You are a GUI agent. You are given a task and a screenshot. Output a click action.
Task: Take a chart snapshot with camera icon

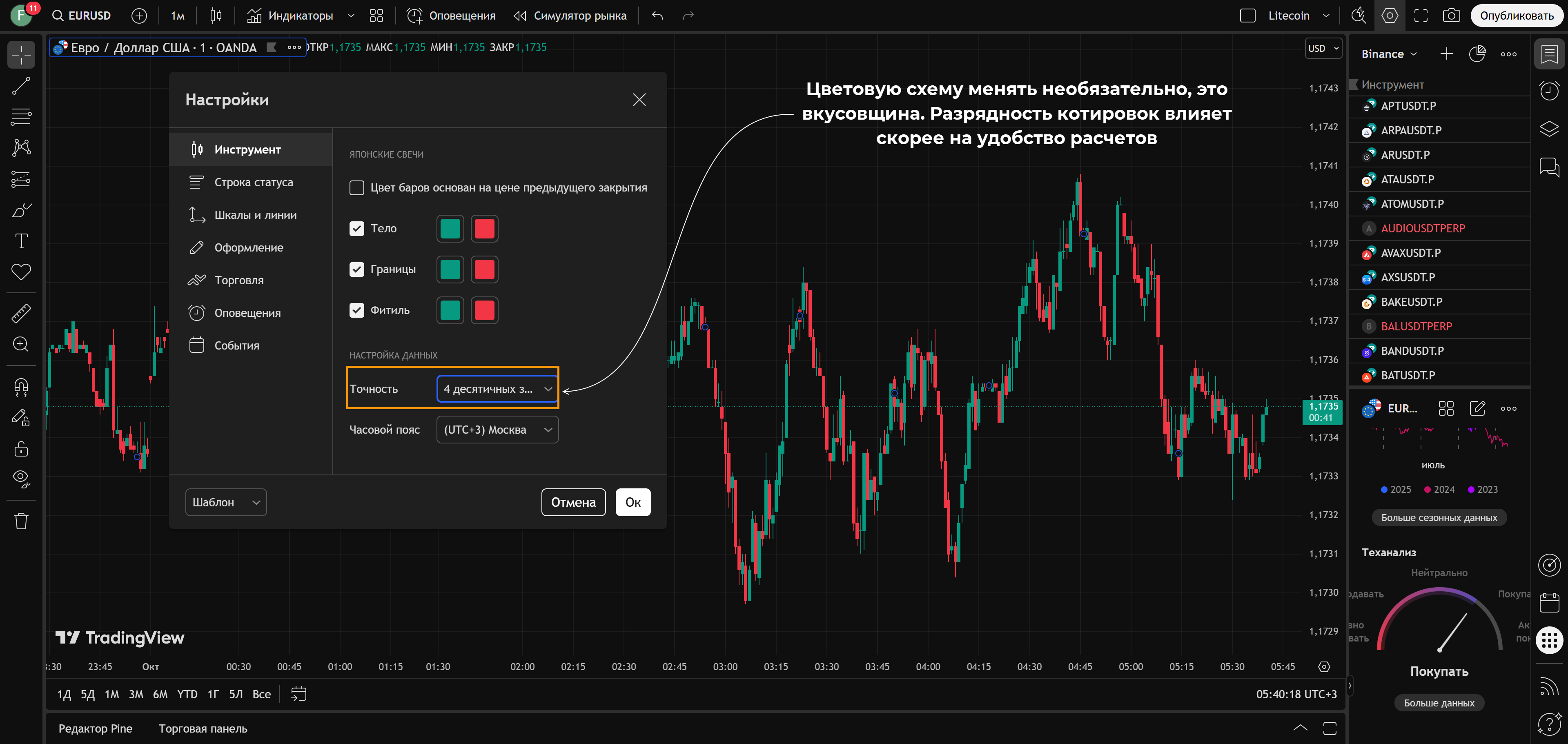pyautogui.click(x=1451, y=16)
